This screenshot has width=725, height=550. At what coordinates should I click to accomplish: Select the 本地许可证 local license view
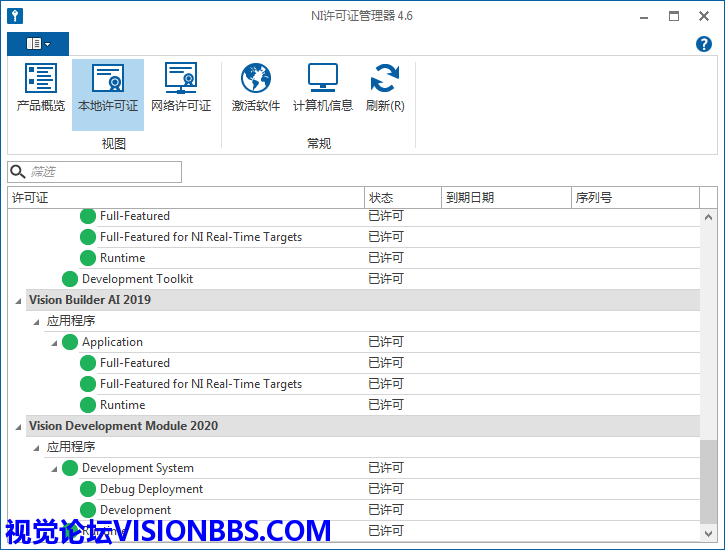point(108,88)
